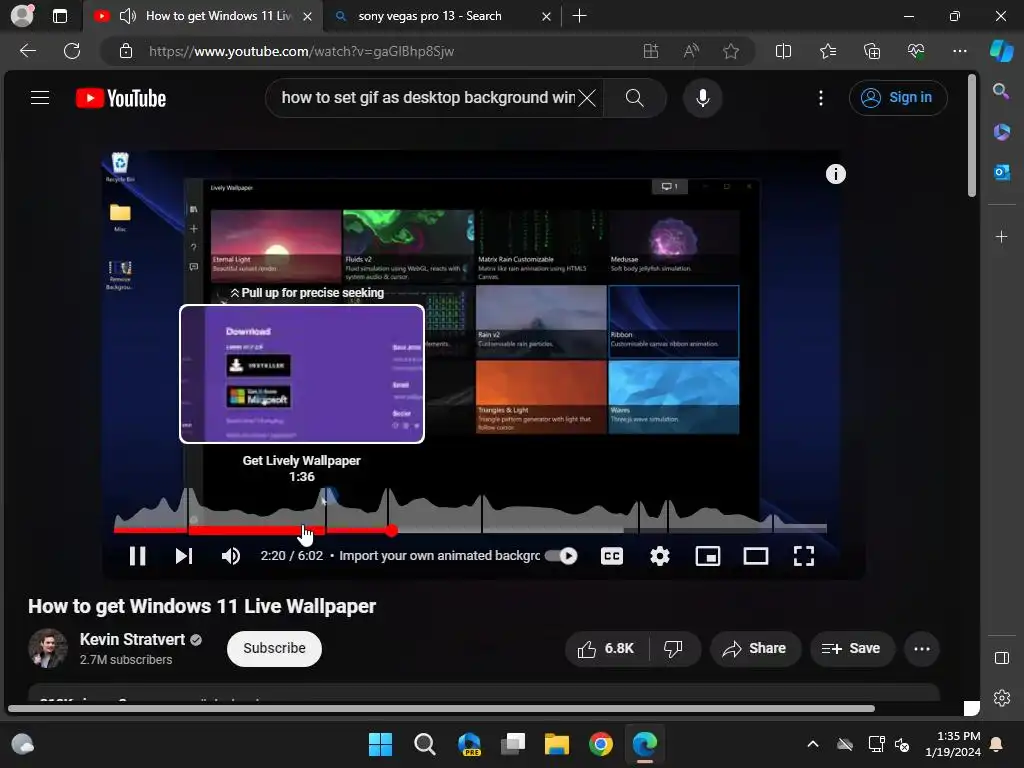Mute the tab using the speaker icon

click(128, 16)
